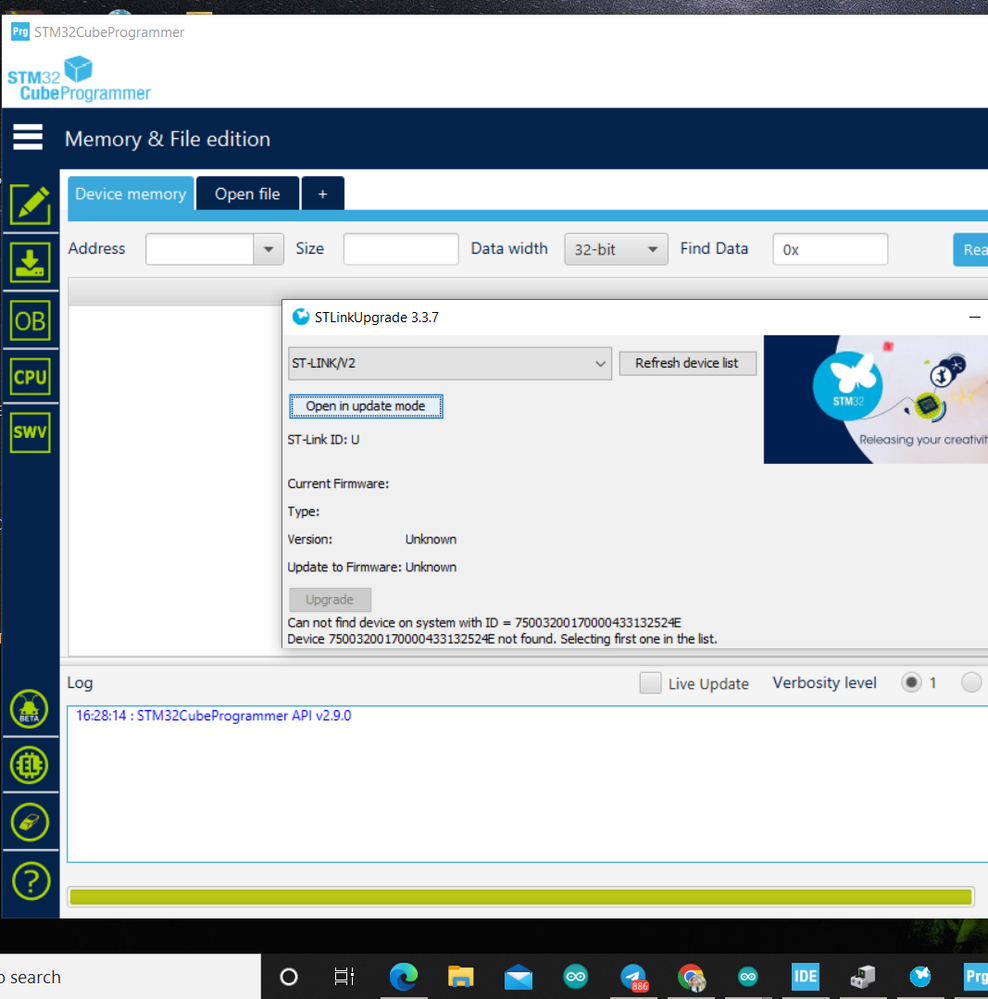Select the second verbosity level radio
988x999 pixels.
point(971,682)
